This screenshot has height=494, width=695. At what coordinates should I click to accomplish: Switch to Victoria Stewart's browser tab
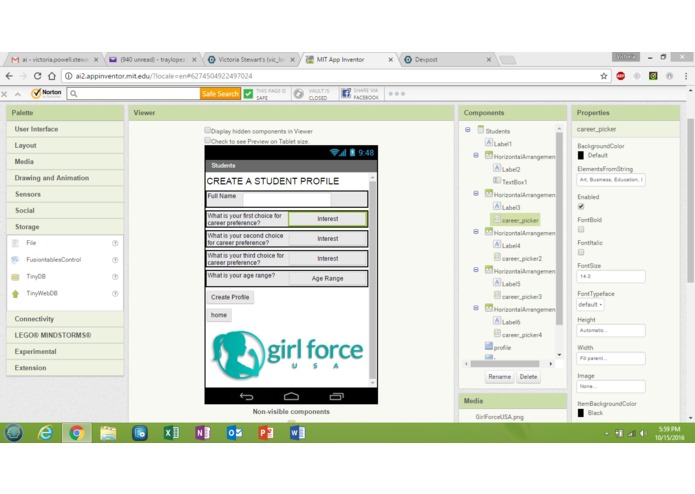[251, 59]
